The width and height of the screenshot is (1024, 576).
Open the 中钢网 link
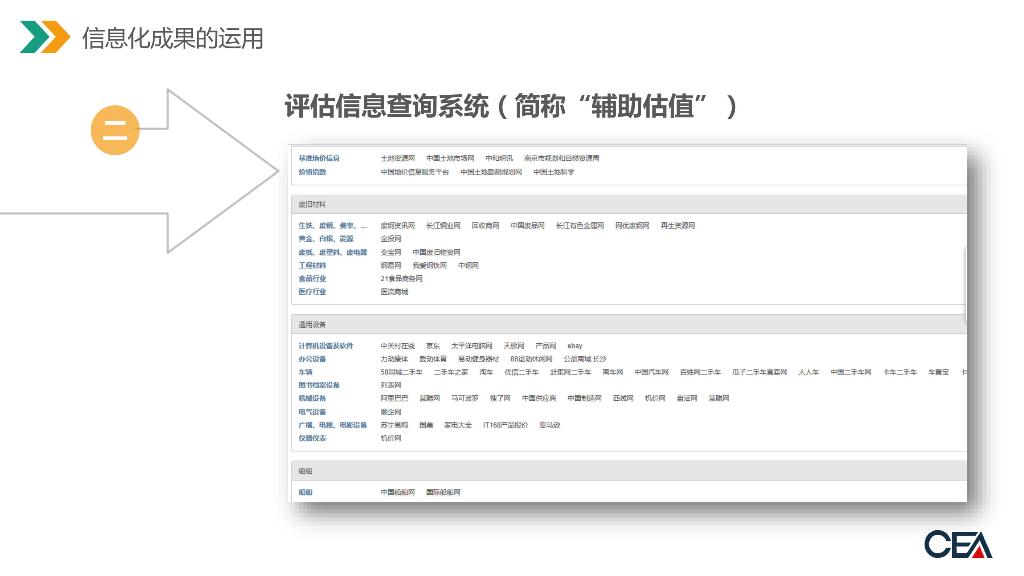[468, 265]
